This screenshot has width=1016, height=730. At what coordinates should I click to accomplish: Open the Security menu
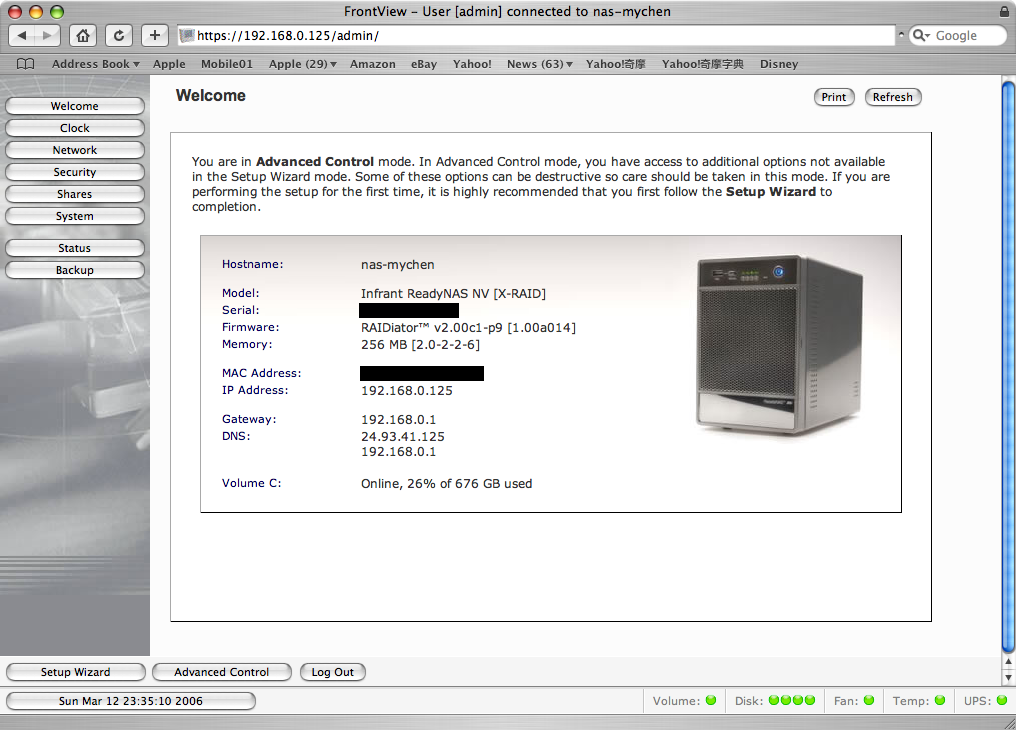[75, 172]
